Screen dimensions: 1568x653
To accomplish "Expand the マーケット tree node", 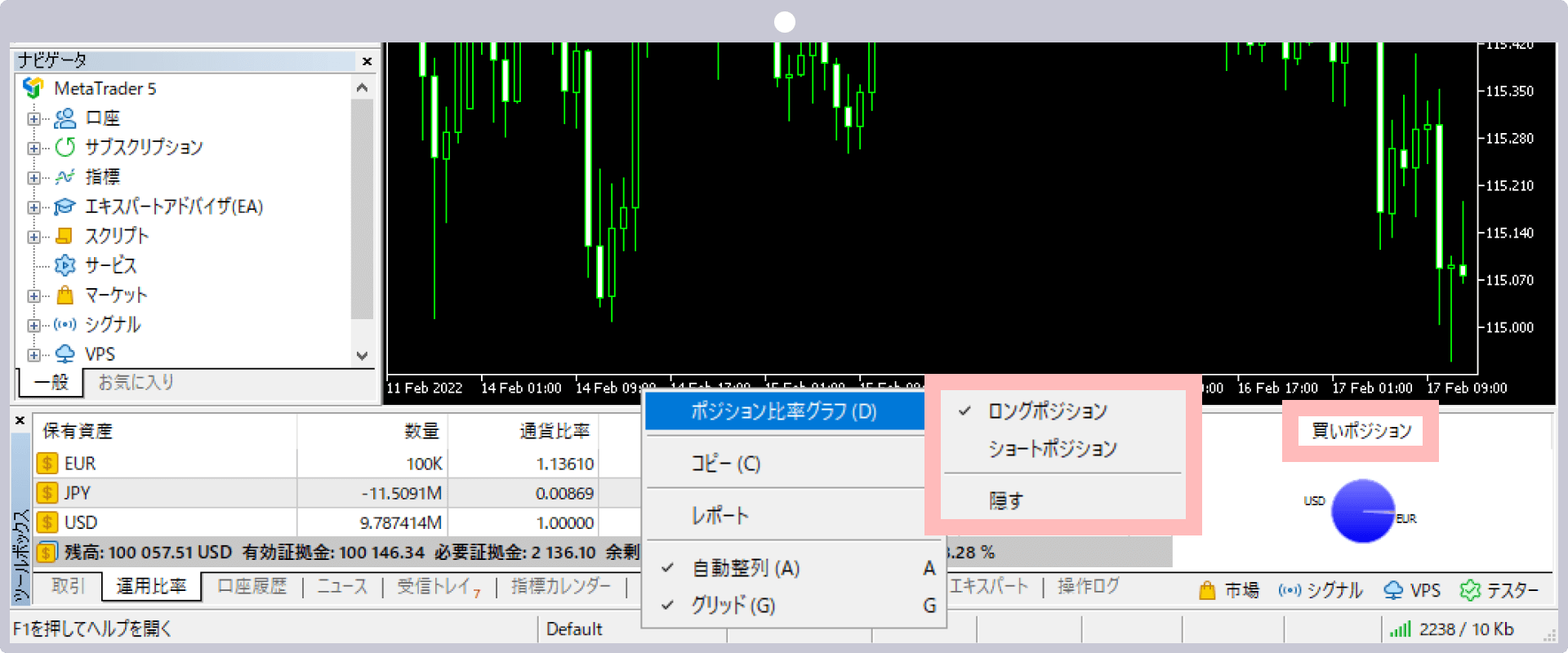I will 33,295.
